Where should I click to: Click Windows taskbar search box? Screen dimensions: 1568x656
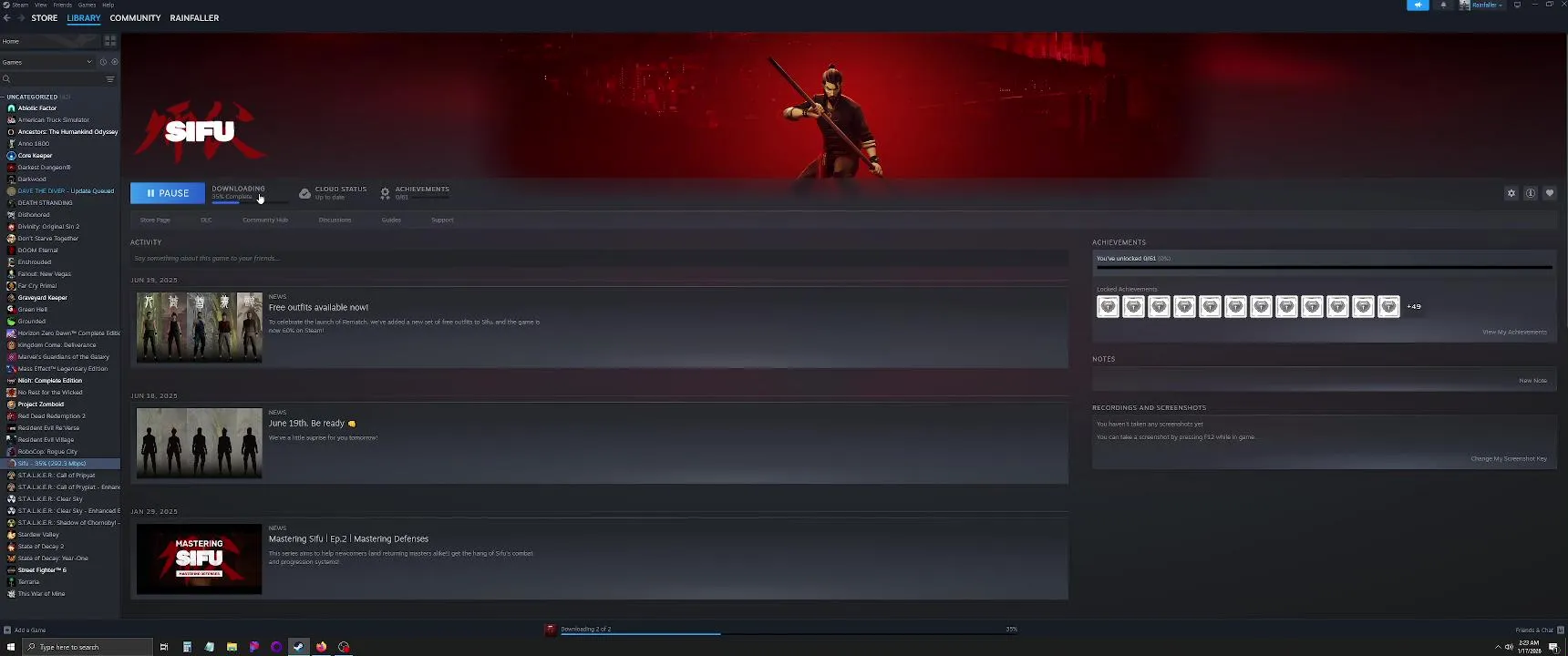pyautogui.click(x=88, y=647)
